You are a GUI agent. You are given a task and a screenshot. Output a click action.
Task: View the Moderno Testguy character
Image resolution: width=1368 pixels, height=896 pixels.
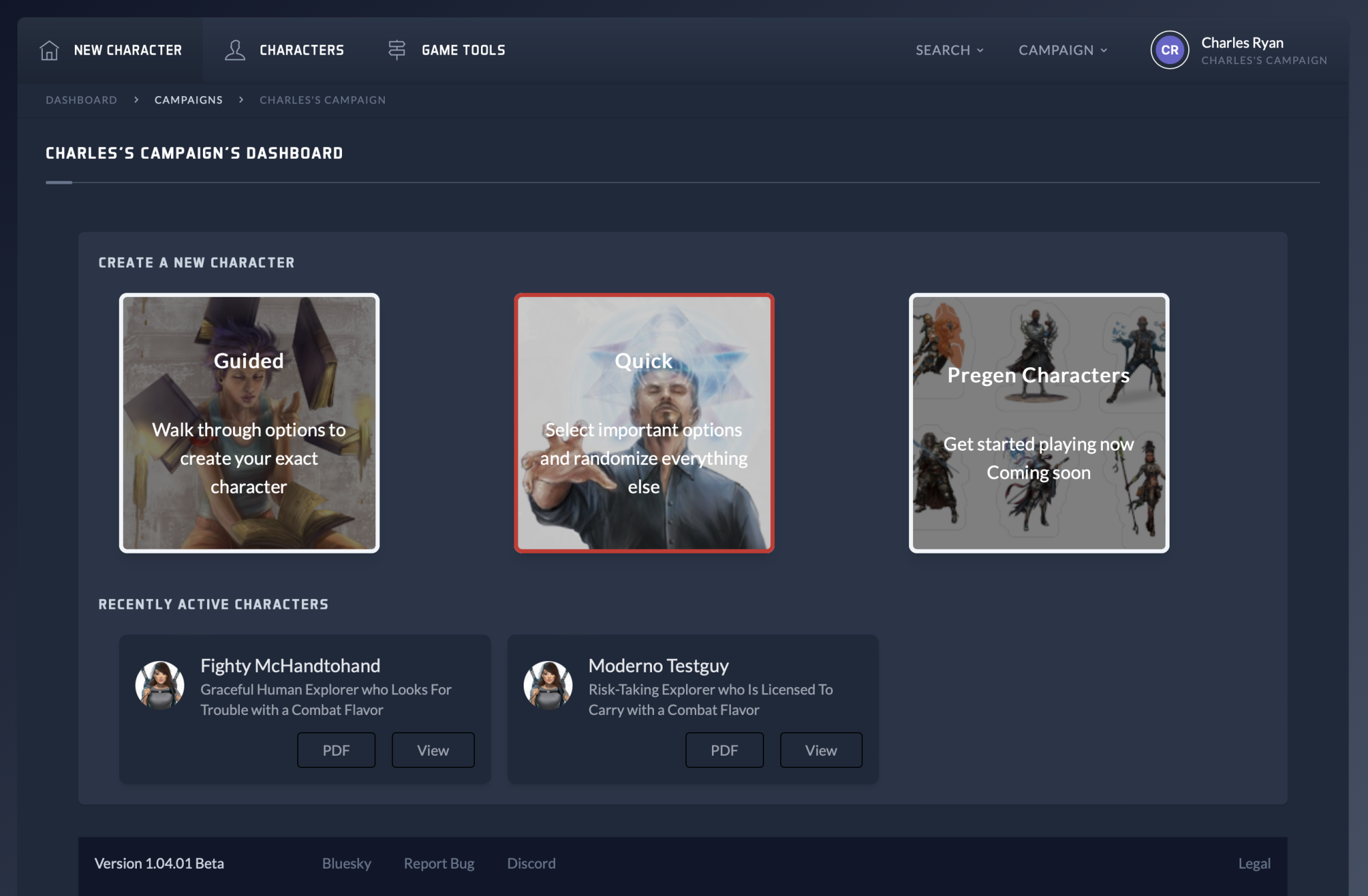(x=821, y=750)
